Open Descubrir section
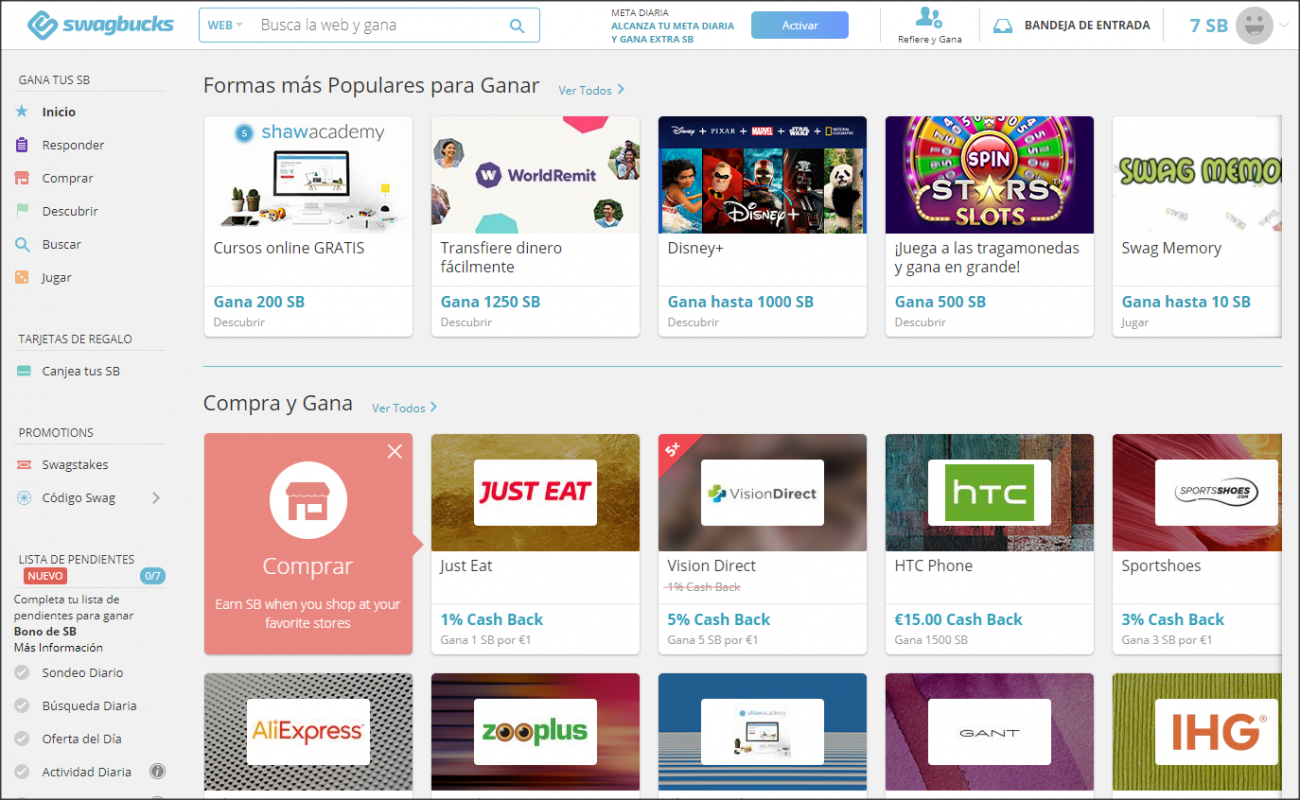The width and height of the screenshot is (1300, 800). [x=70, y=211]
